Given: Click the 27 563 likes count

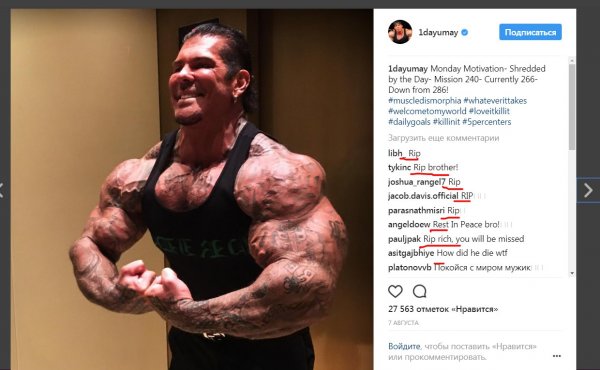Looking at the screenshot, I should [x=443, y=309].
